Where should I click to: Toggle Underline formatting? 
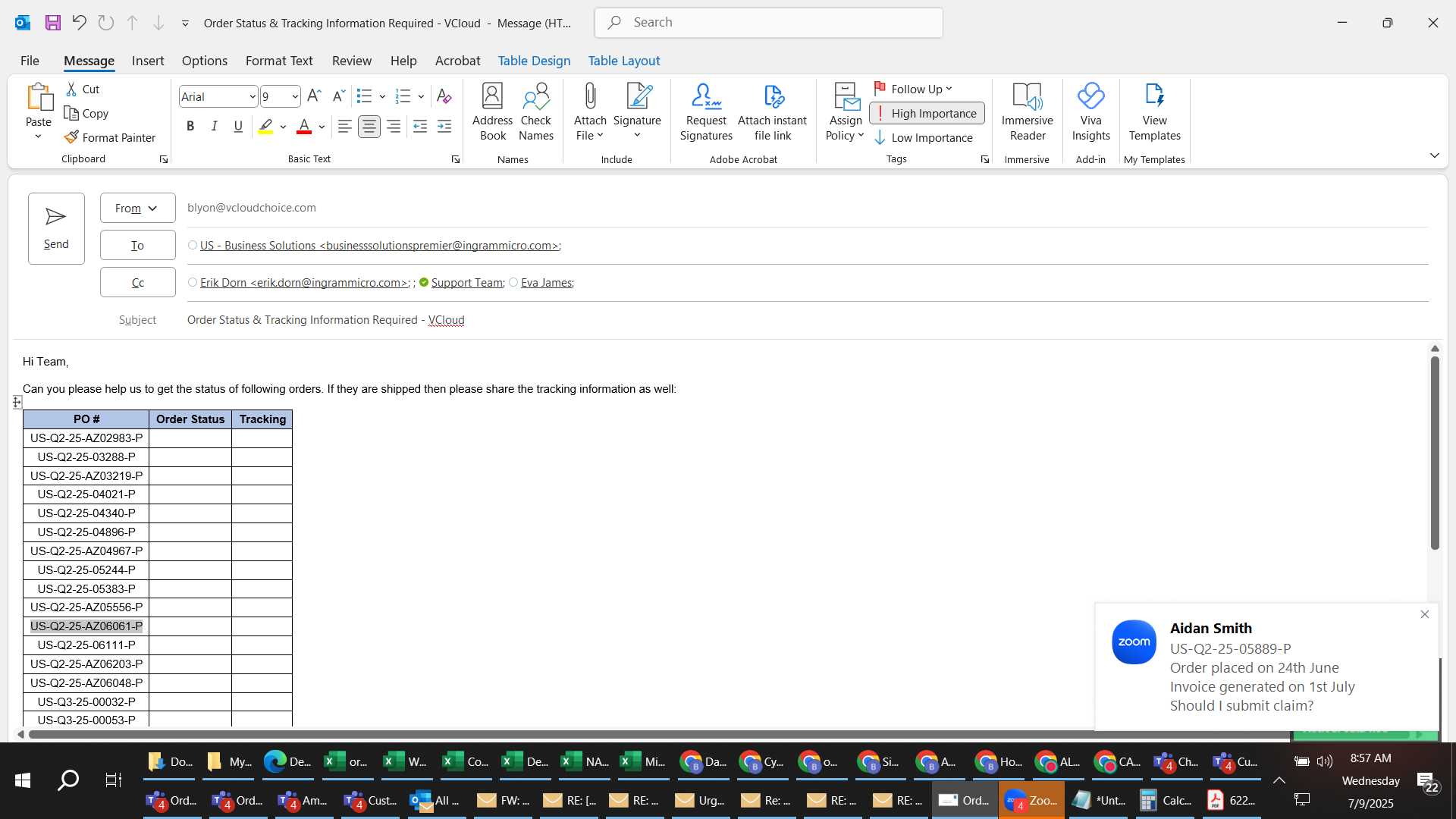click(x=238, y=127)
